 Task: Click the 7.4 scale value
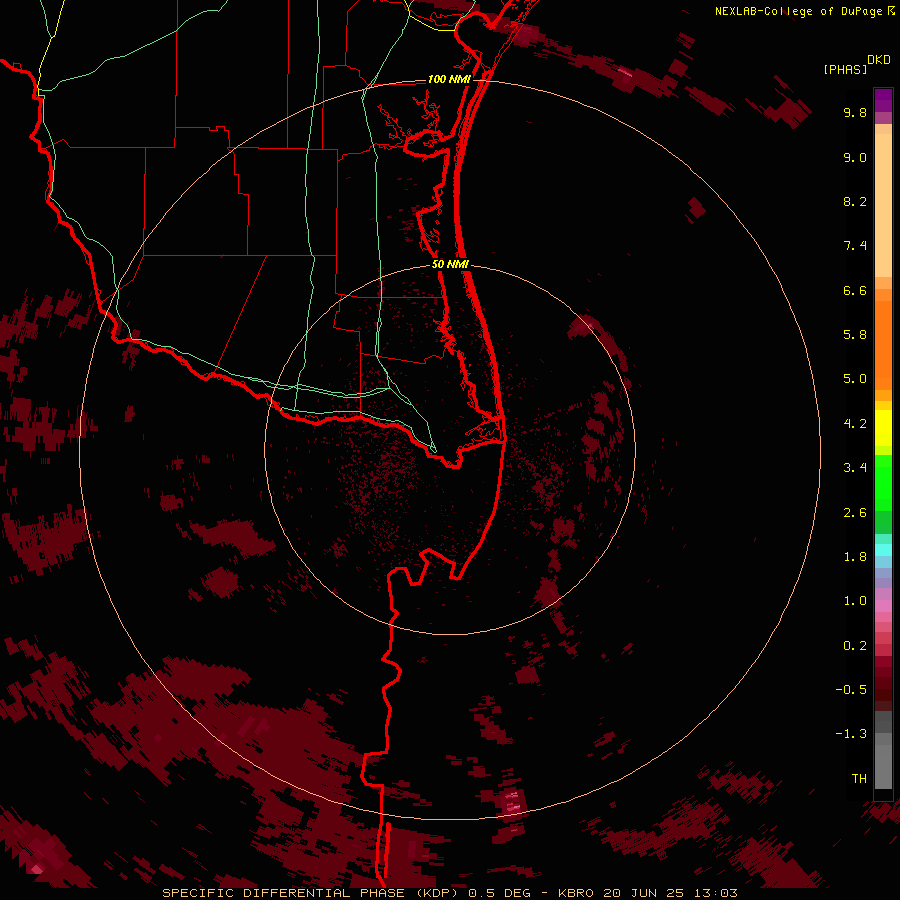tap(855, 246)
